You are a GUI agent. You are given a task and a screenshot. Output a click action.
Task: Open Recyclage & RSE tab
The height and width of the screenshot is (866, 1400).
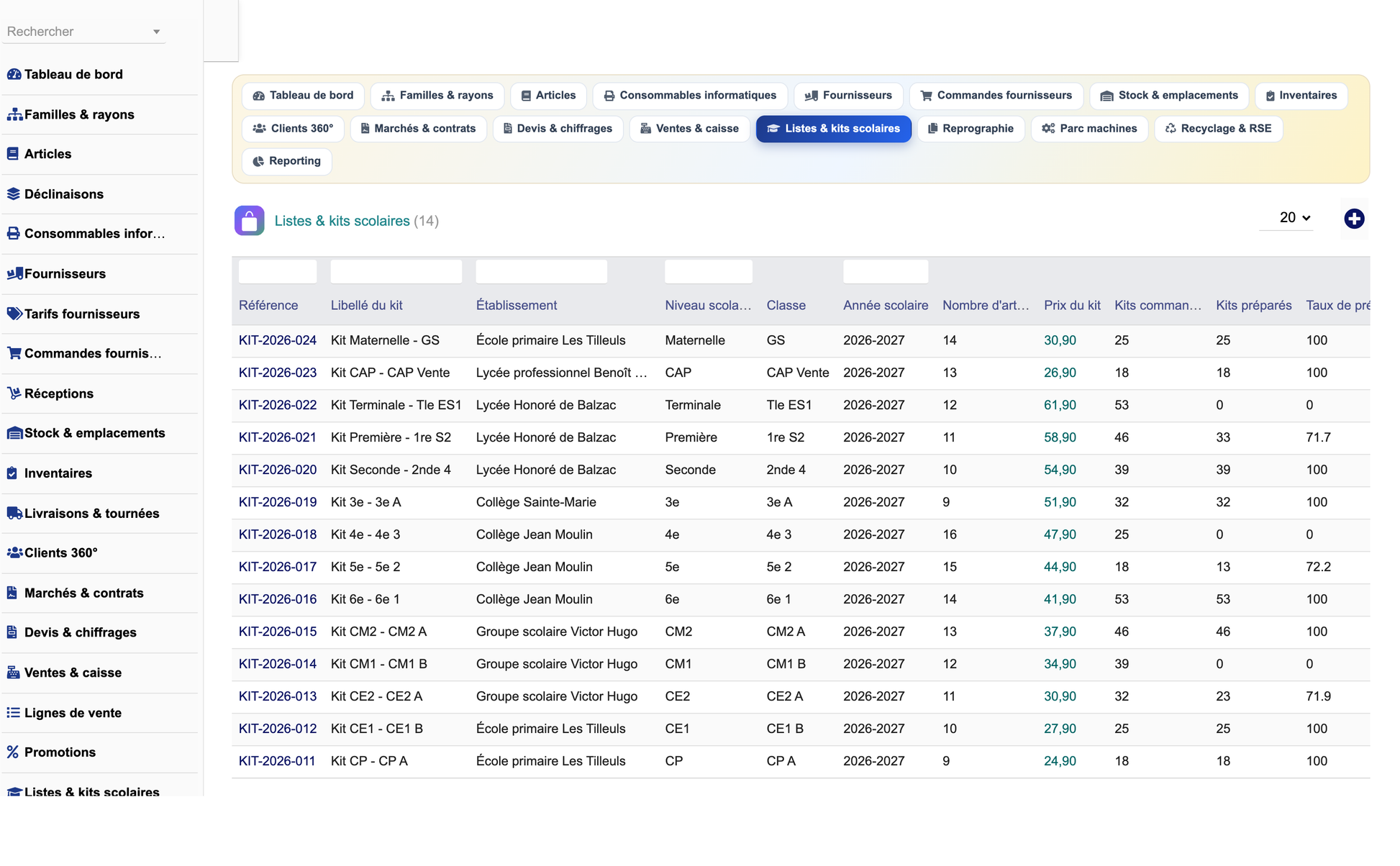point(1218,129)
